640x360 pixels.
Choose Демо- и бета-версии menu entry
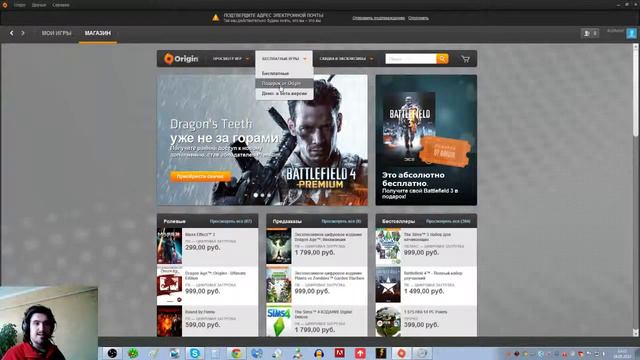click(284, 93)
